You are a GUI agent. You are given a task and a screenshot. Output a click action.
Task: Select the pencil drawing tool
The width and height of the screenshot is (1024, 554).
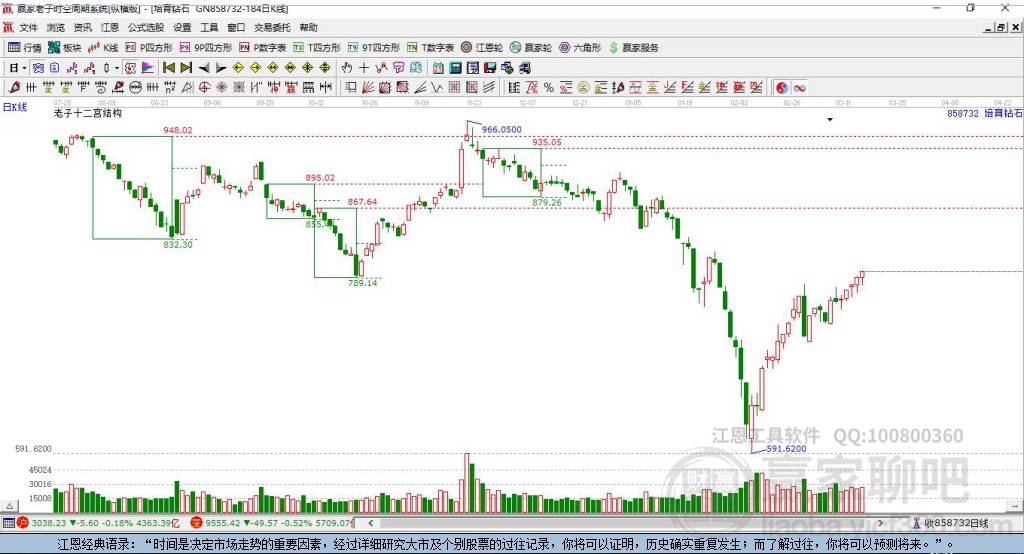point(14,87)
